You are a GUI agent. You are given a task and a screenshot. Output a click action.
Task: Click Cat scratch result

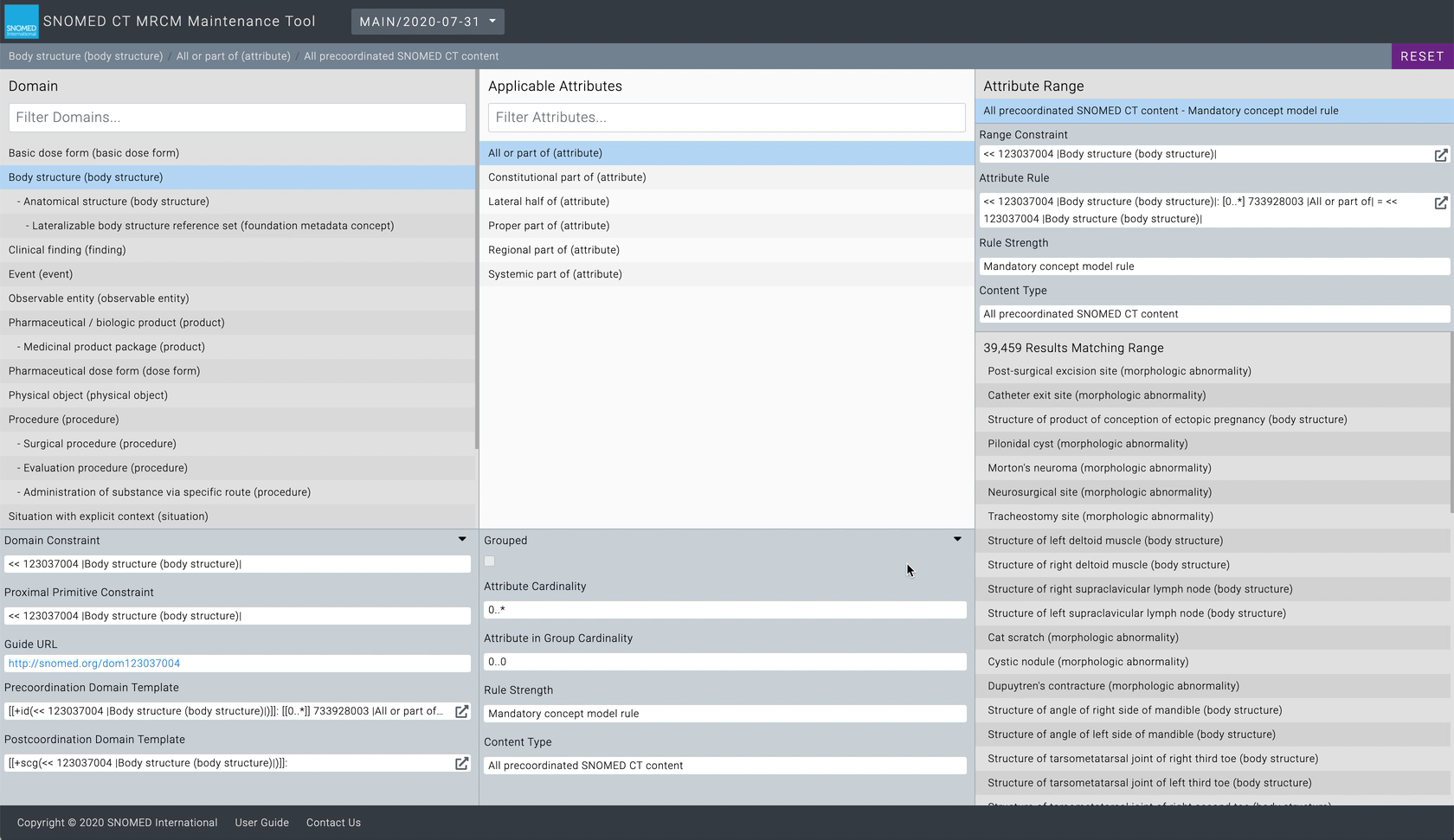pyautogui.click(x=1213, y=638)
